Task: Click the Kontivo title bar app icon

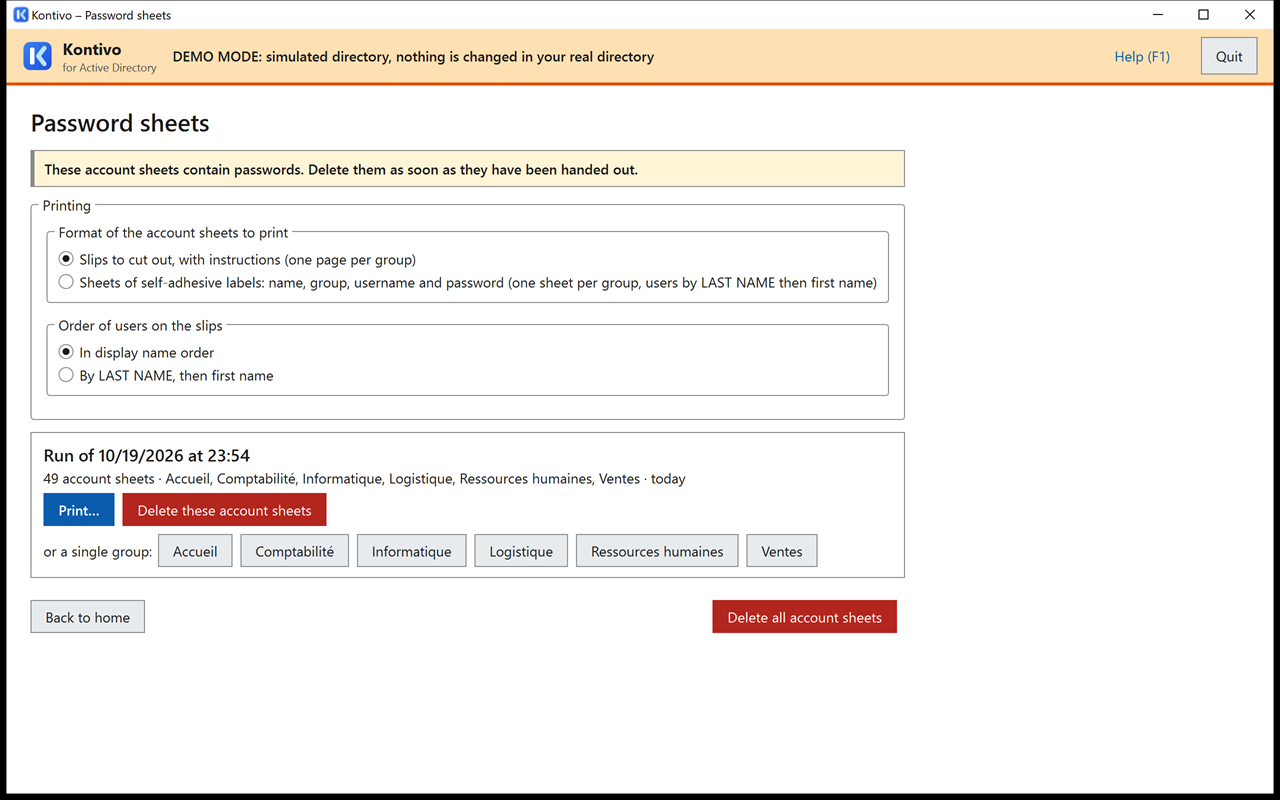Action: [20, 15]
